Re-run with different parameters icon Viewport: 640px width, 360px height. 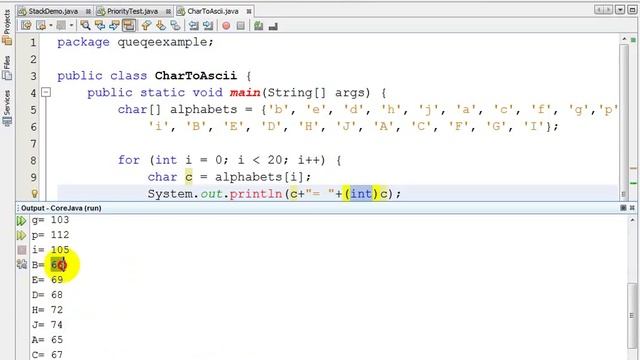pyautogui.click(x=21, y=236)
